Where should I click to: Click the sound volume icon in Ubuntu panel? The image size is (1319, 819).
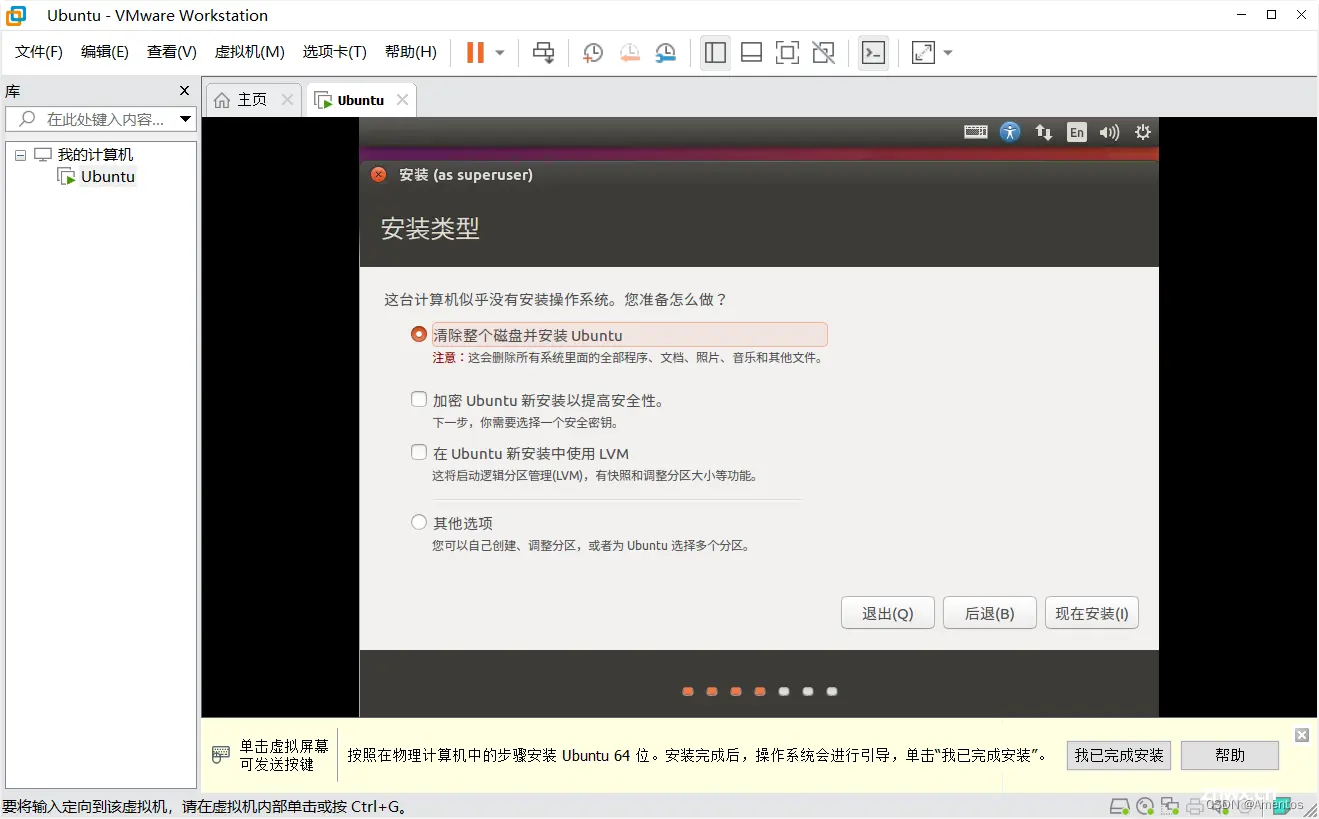(1109, 131)
